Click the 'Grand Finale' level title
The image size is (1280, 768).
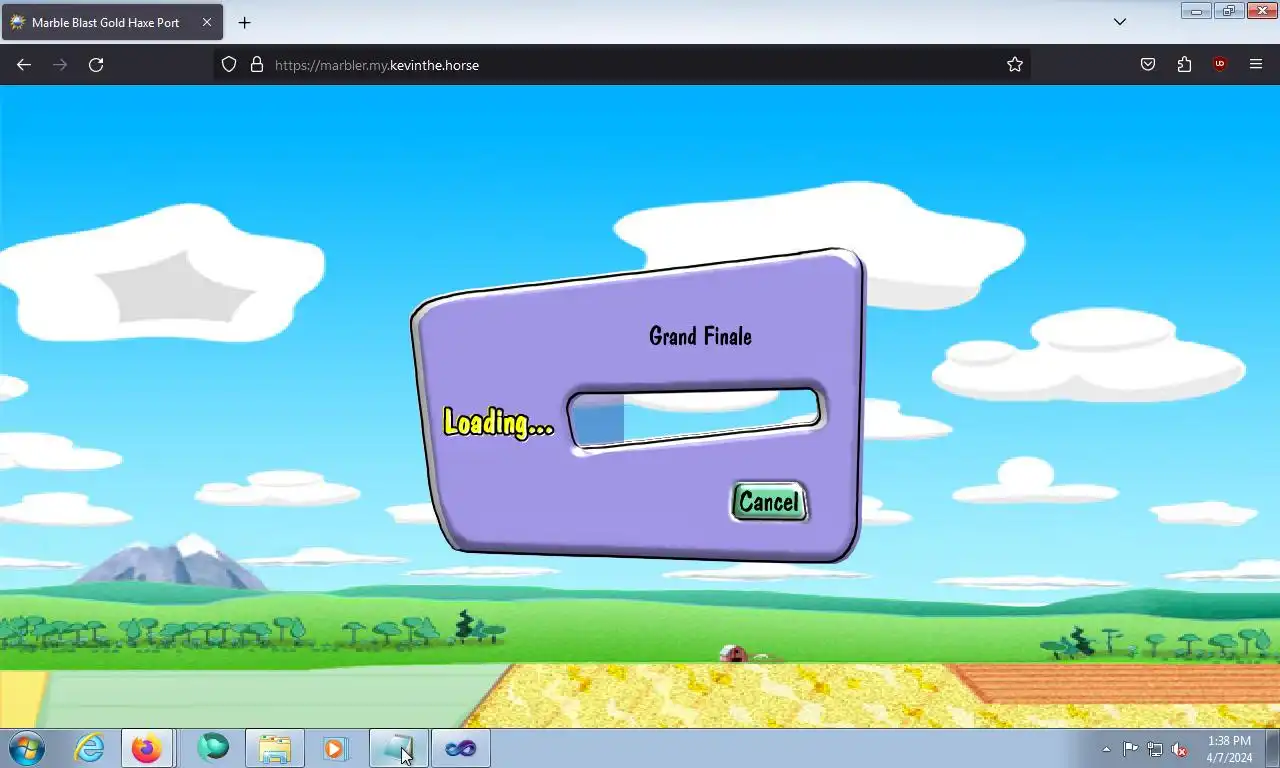pyautogui.click(x=700, y=336)
